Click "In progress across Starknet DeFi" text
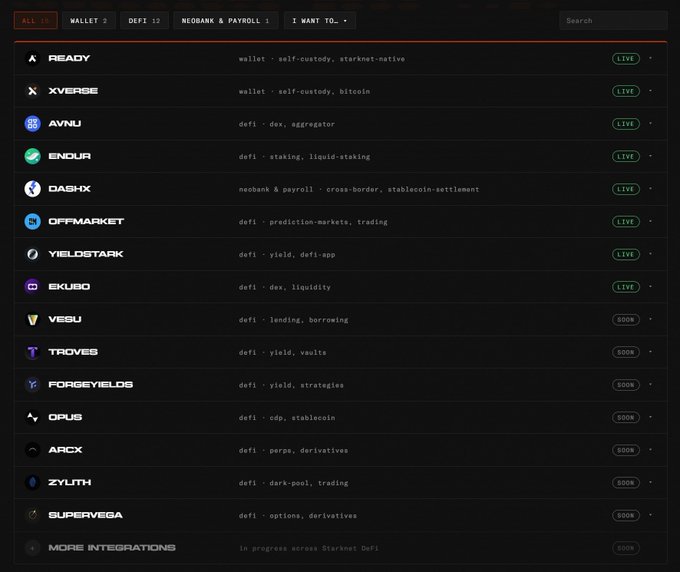The image size is (680, 572). 308,549
